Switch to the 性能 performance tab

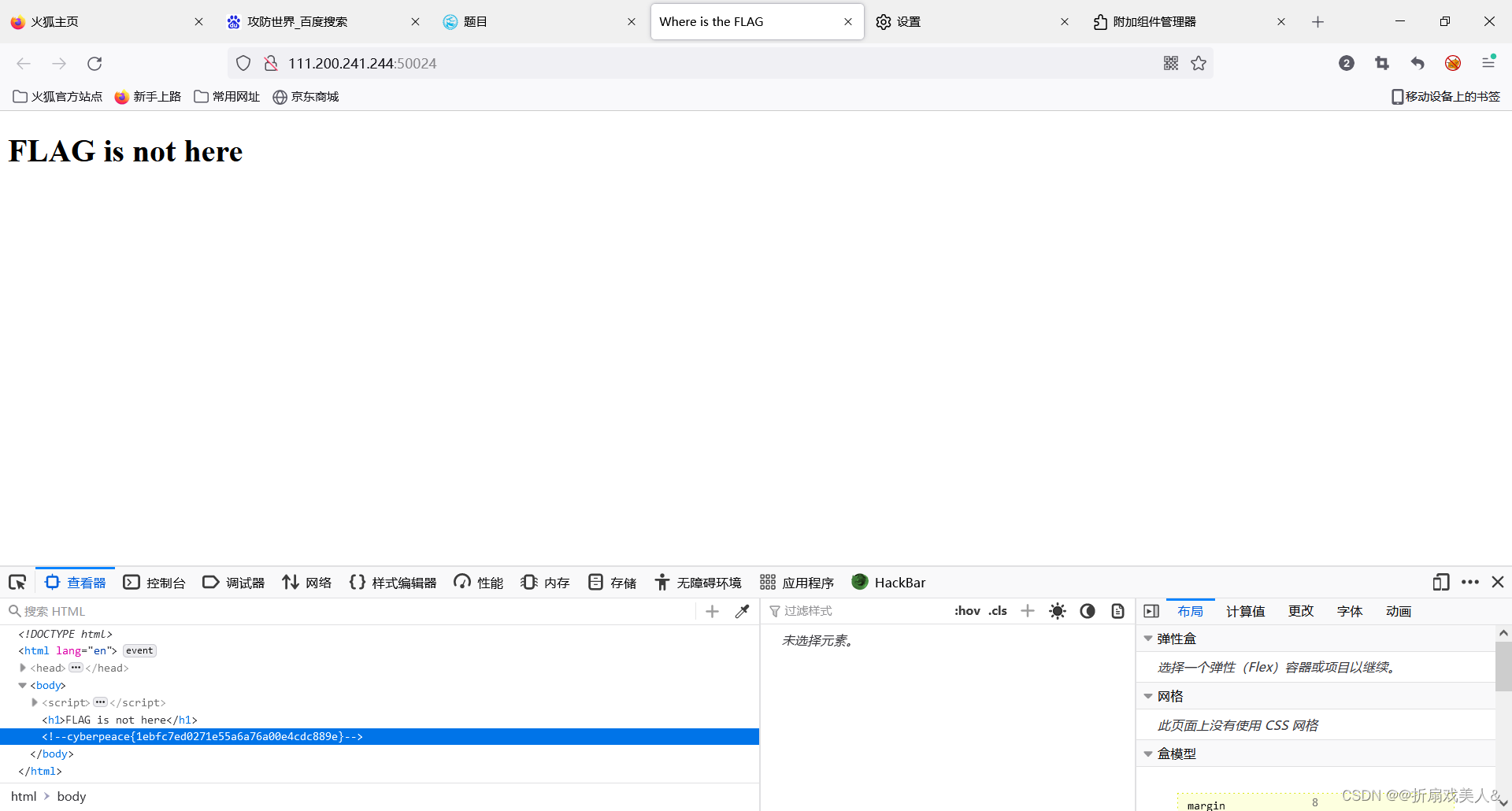point(478,583)
